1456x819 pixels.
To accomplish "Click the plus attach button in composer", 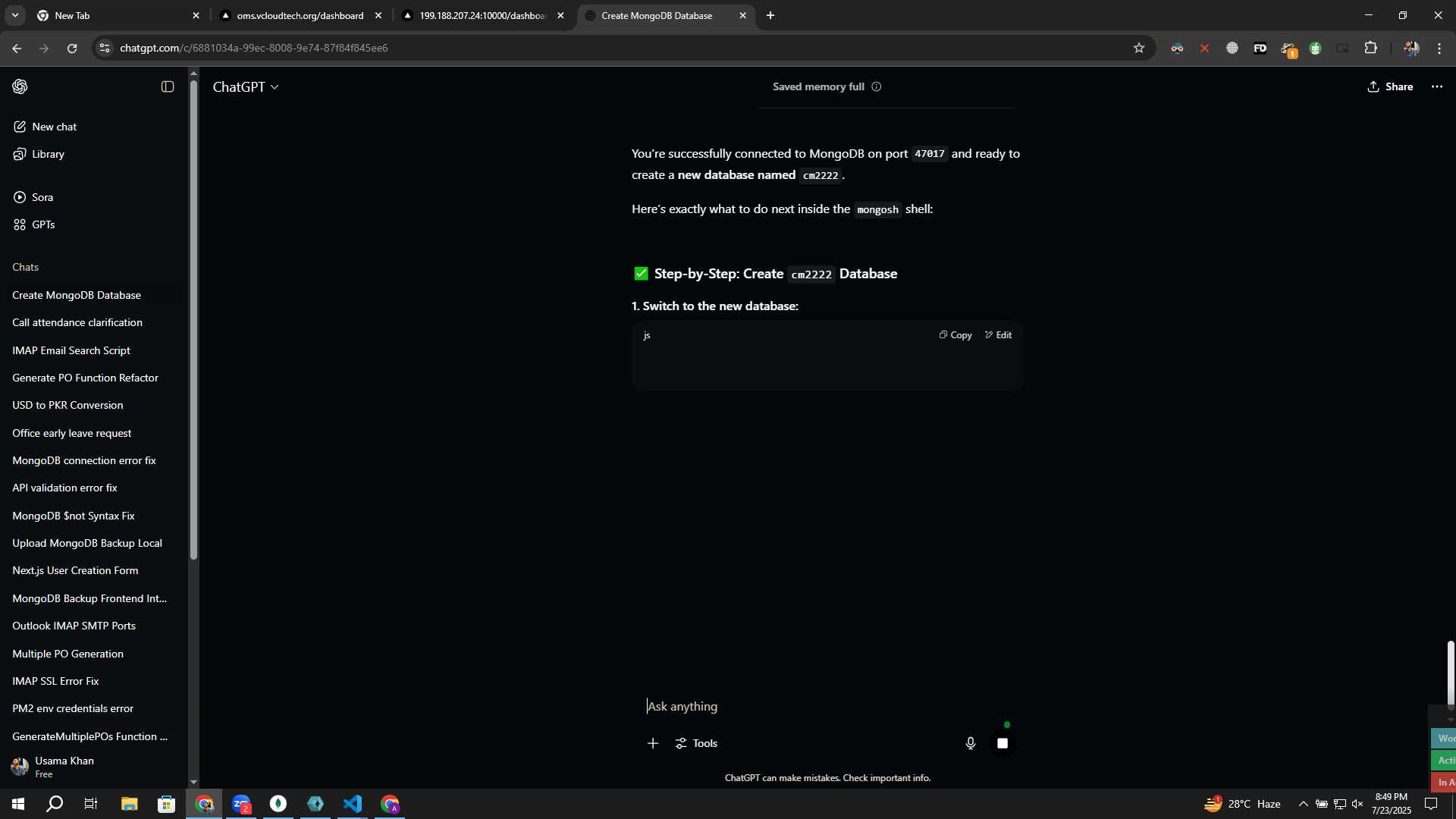I will (x=653, y=743).
